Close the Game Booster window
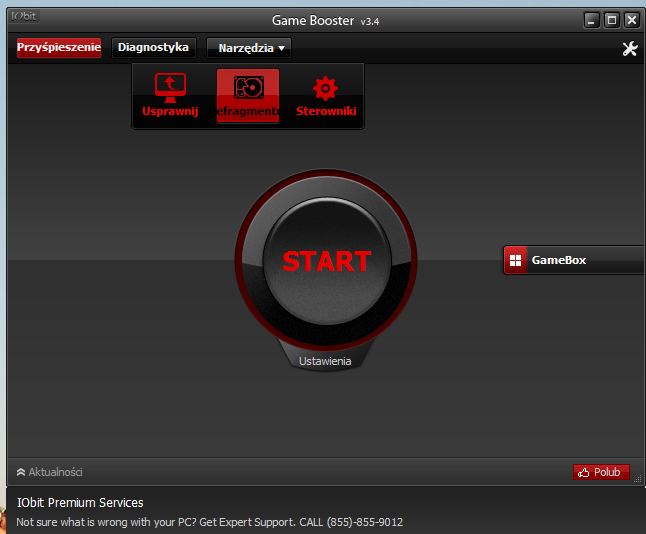 click(x=632, y=20)
